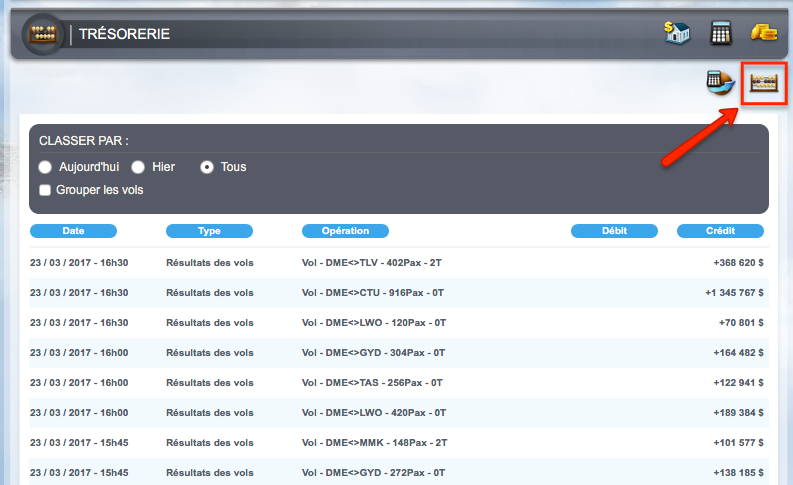
Task: Click the Crédit column header
Action: pyautogui.click(x=720, y=231)
